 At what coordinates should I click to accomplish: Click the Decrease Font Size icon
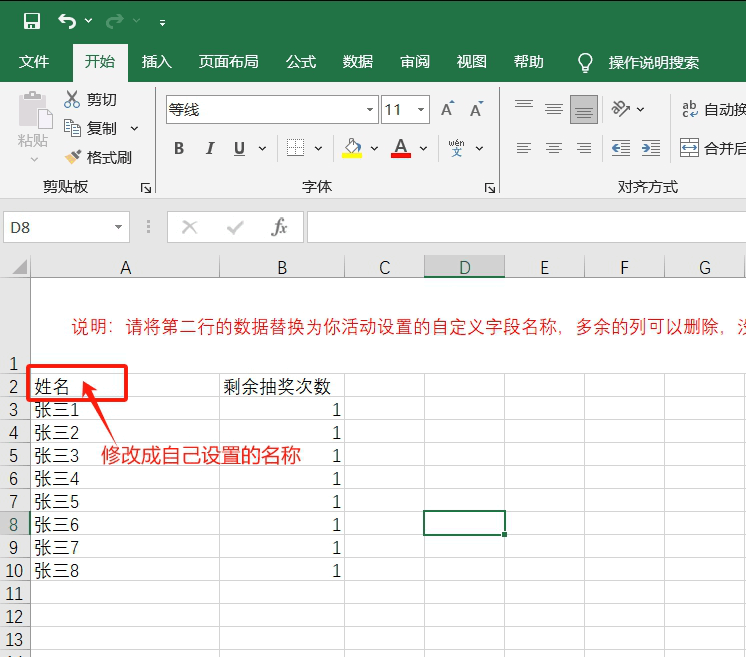click(476, 109)
